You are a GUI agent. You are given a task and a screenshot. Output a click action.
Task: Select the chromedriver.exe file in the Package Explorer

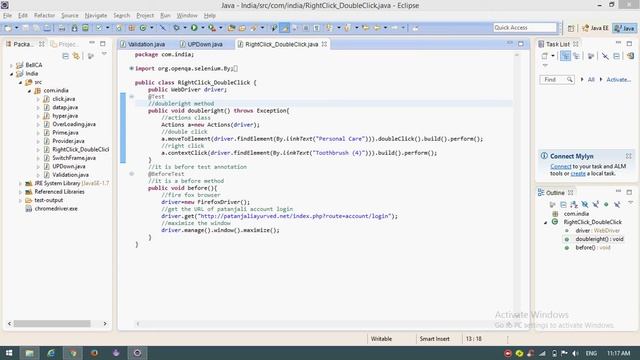56,209
